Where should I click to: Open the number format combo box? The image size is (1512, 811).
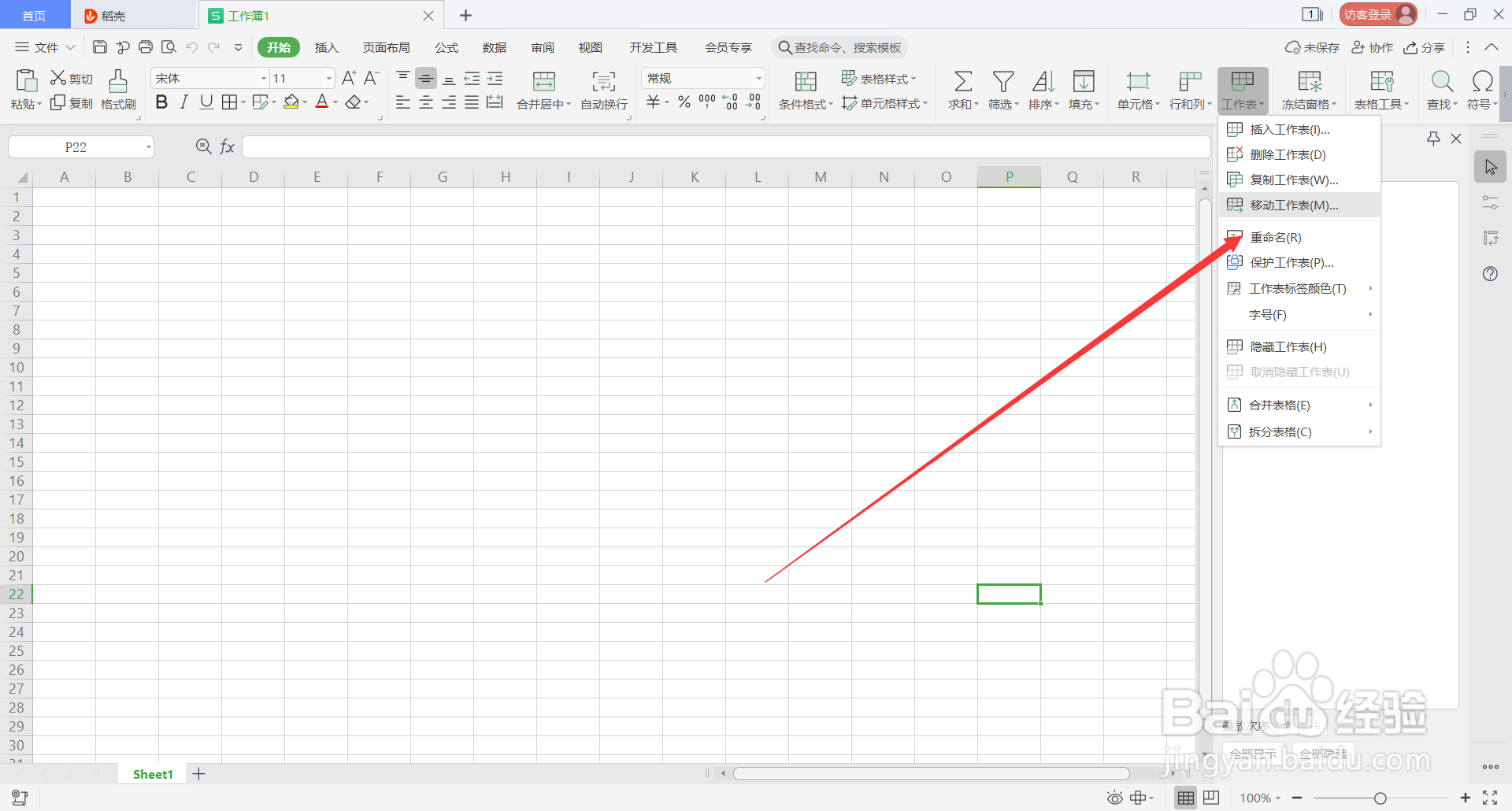703,78
